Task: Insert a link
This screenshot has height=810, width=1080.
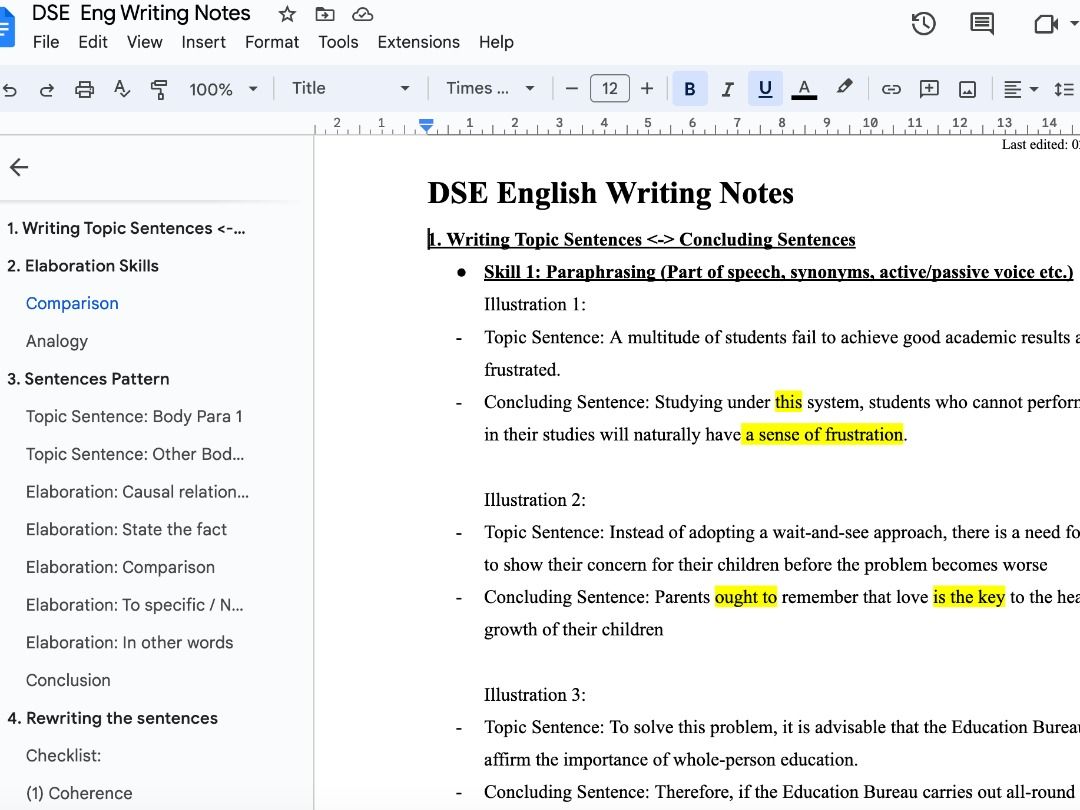Action: click(x=891, y=88)
